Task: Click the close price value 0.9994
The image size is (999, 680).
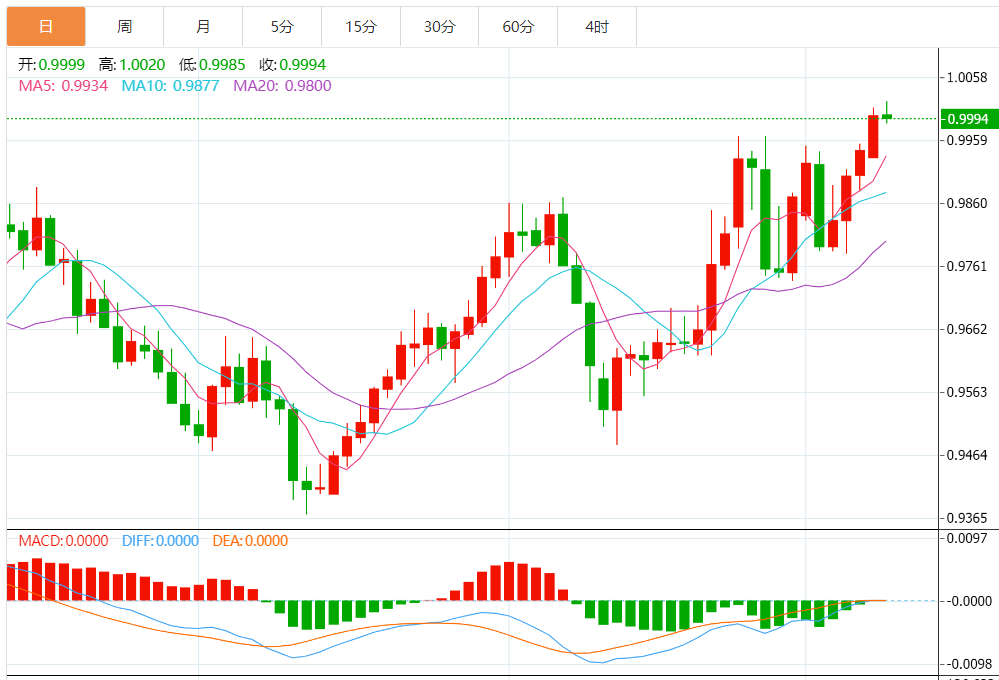Action: pyautogui.click(x=303, y=65)
